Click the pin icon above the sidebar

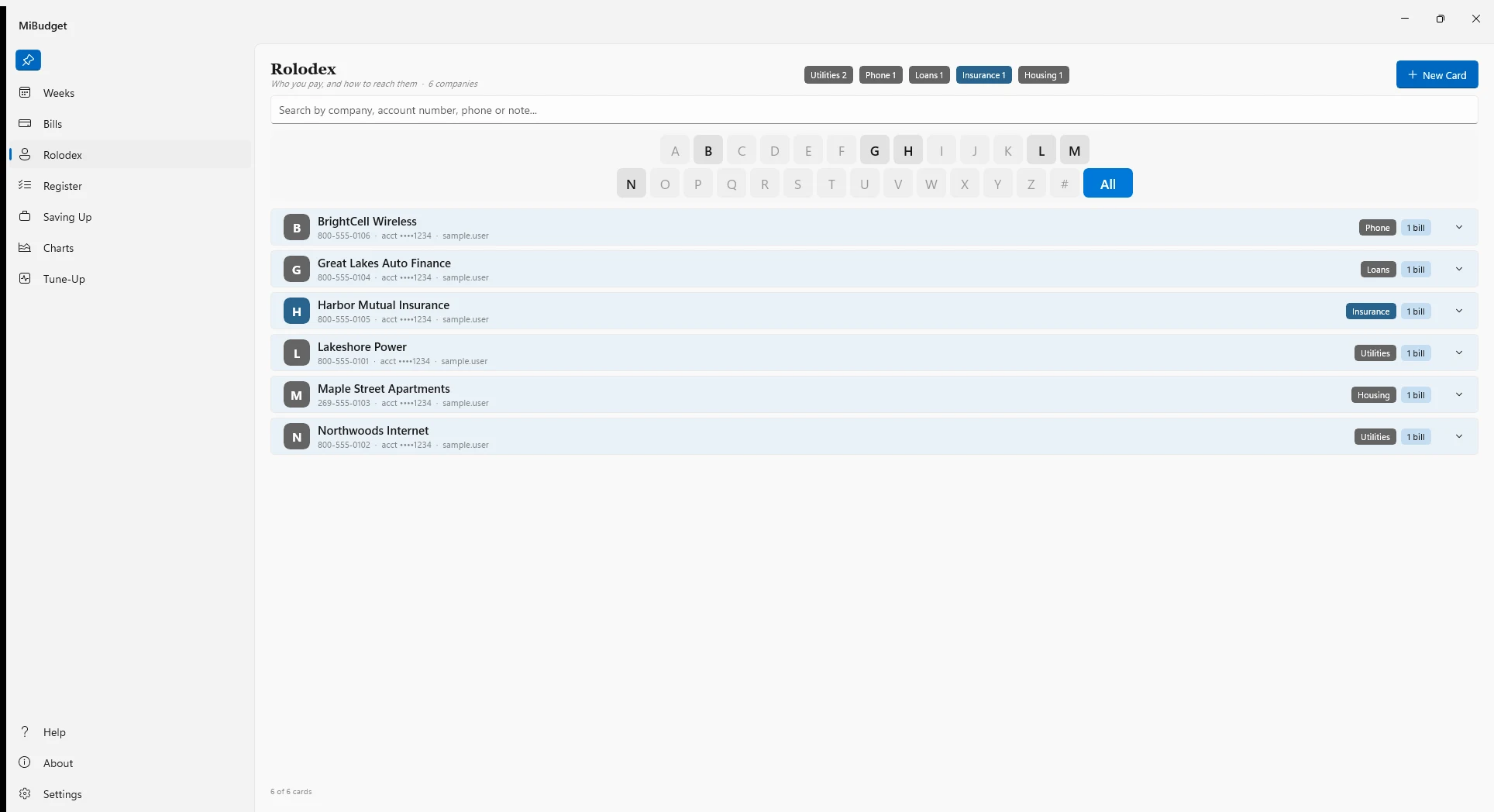point(28,60)
